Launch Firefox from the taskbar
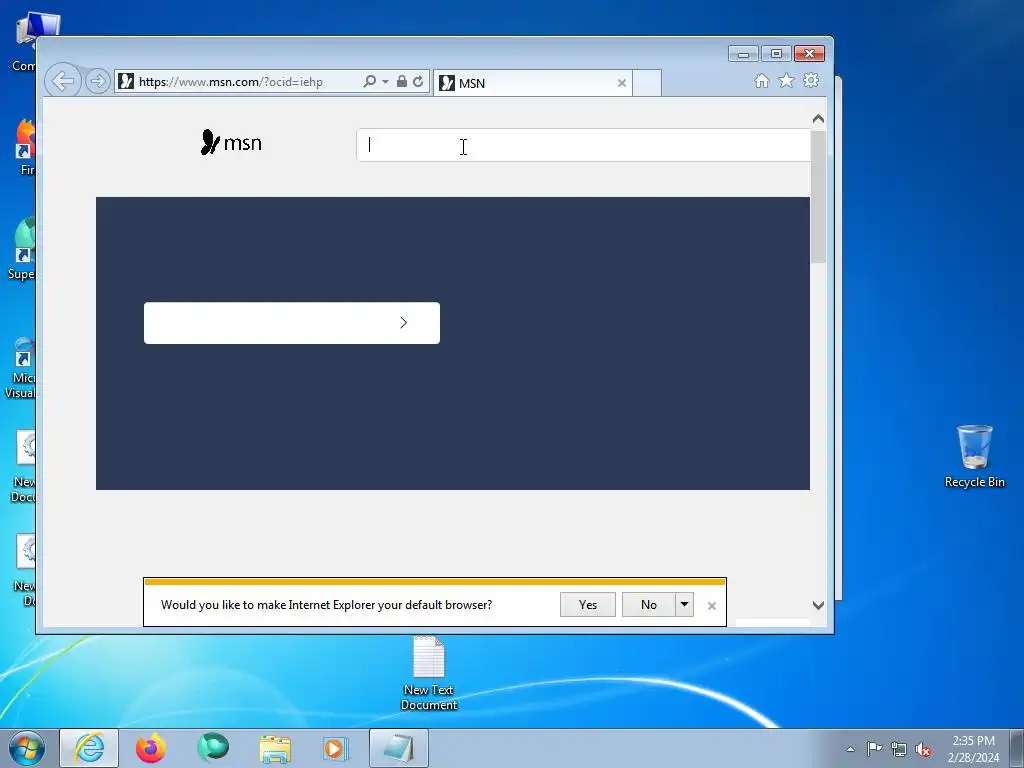 [151, 748]
